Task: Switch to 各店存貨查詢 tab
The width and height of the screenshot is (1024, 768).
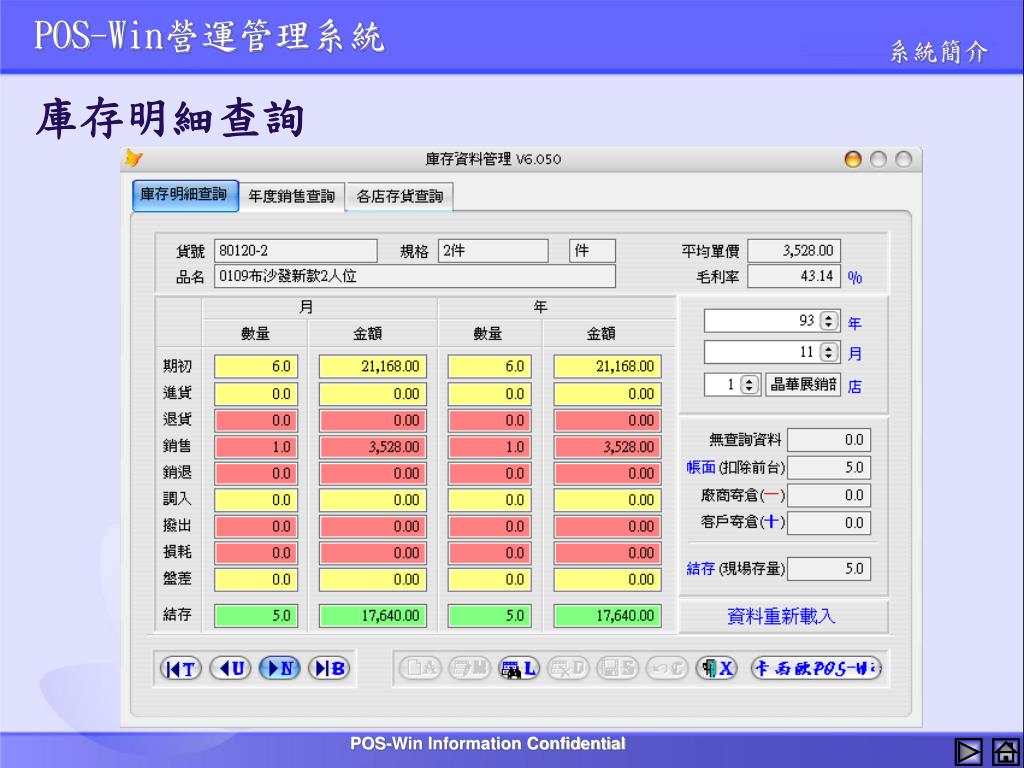Action: coord(400,197)
